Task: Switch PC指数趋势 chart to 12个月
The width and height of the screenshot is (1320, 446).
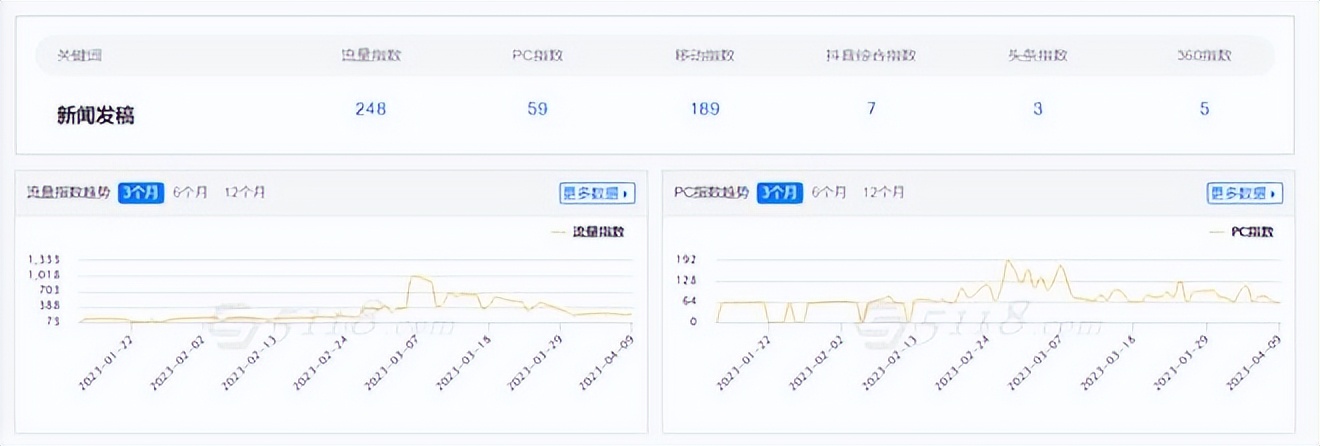Action: (x=883, y=193)
